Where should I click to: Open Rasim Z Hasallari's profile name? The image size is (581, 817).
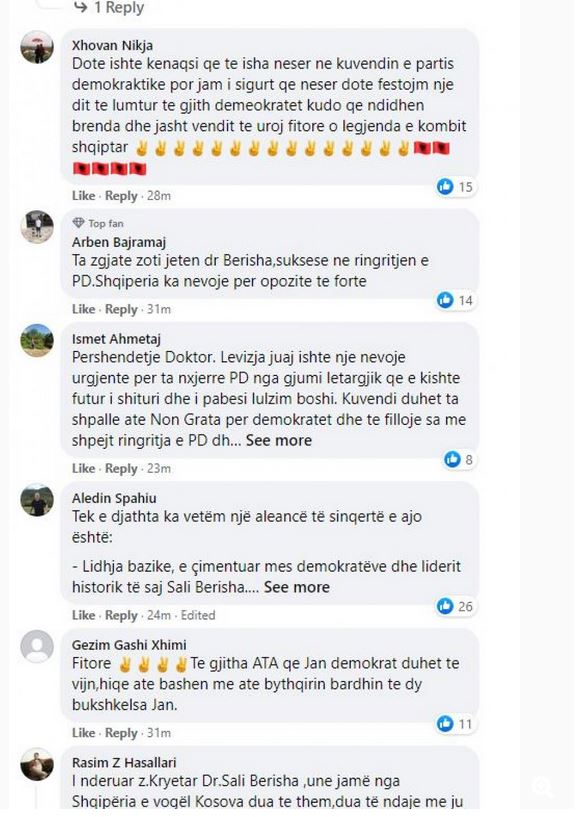[124, 762]
